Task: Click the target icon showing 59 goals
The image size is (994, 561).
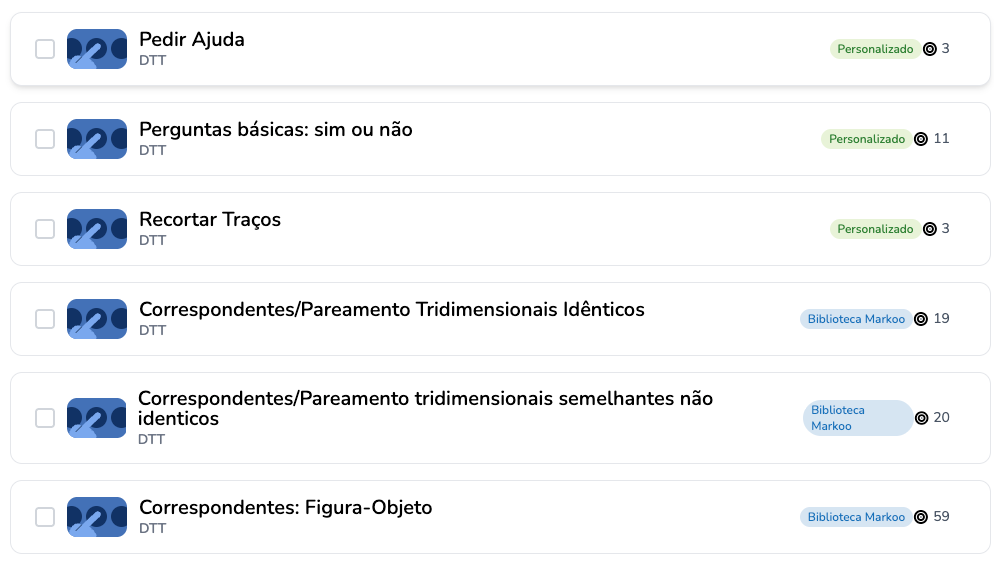Action: coord(921,517)
